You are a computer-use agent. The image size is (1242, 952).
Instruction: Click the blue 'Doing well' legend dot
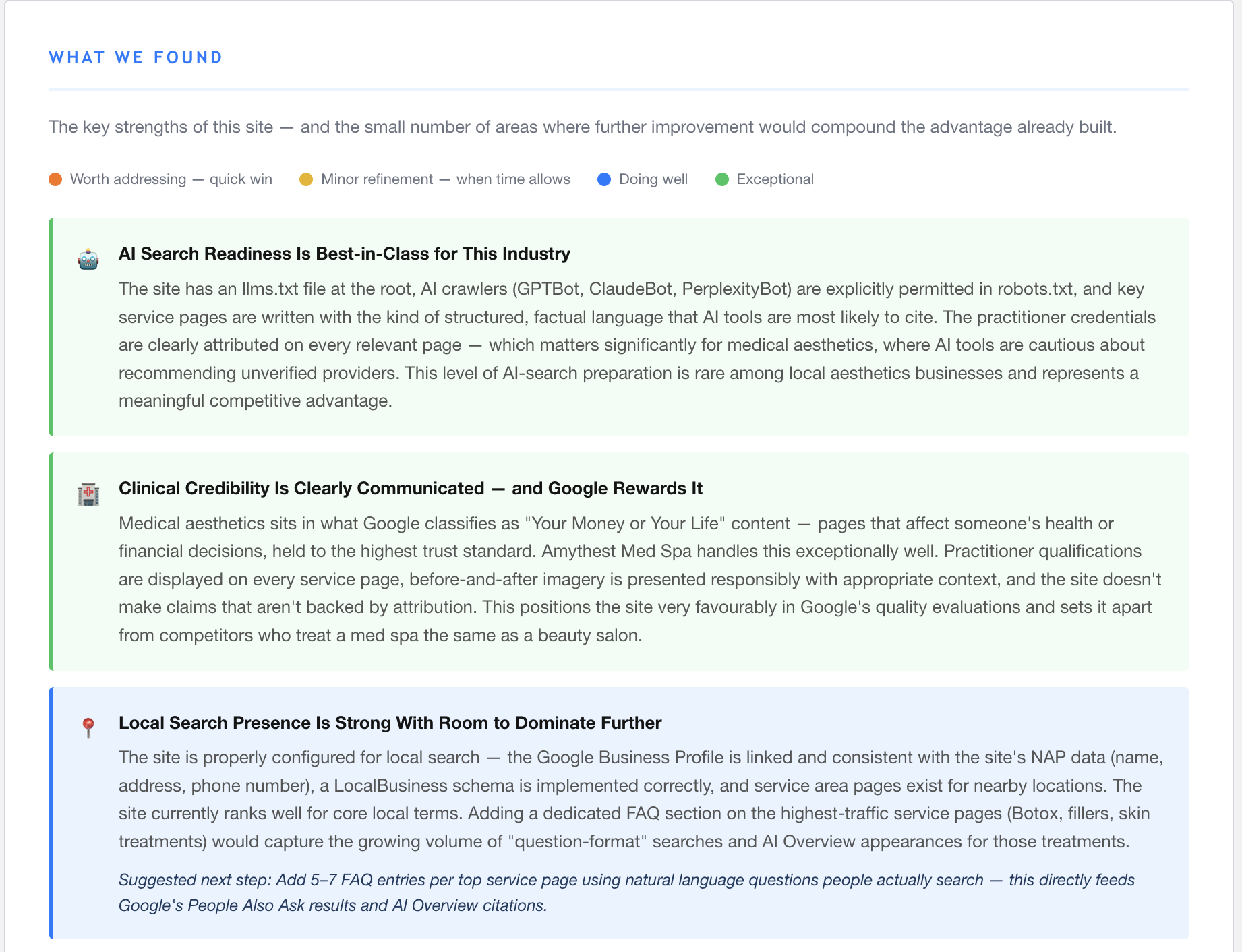(604, 179)
